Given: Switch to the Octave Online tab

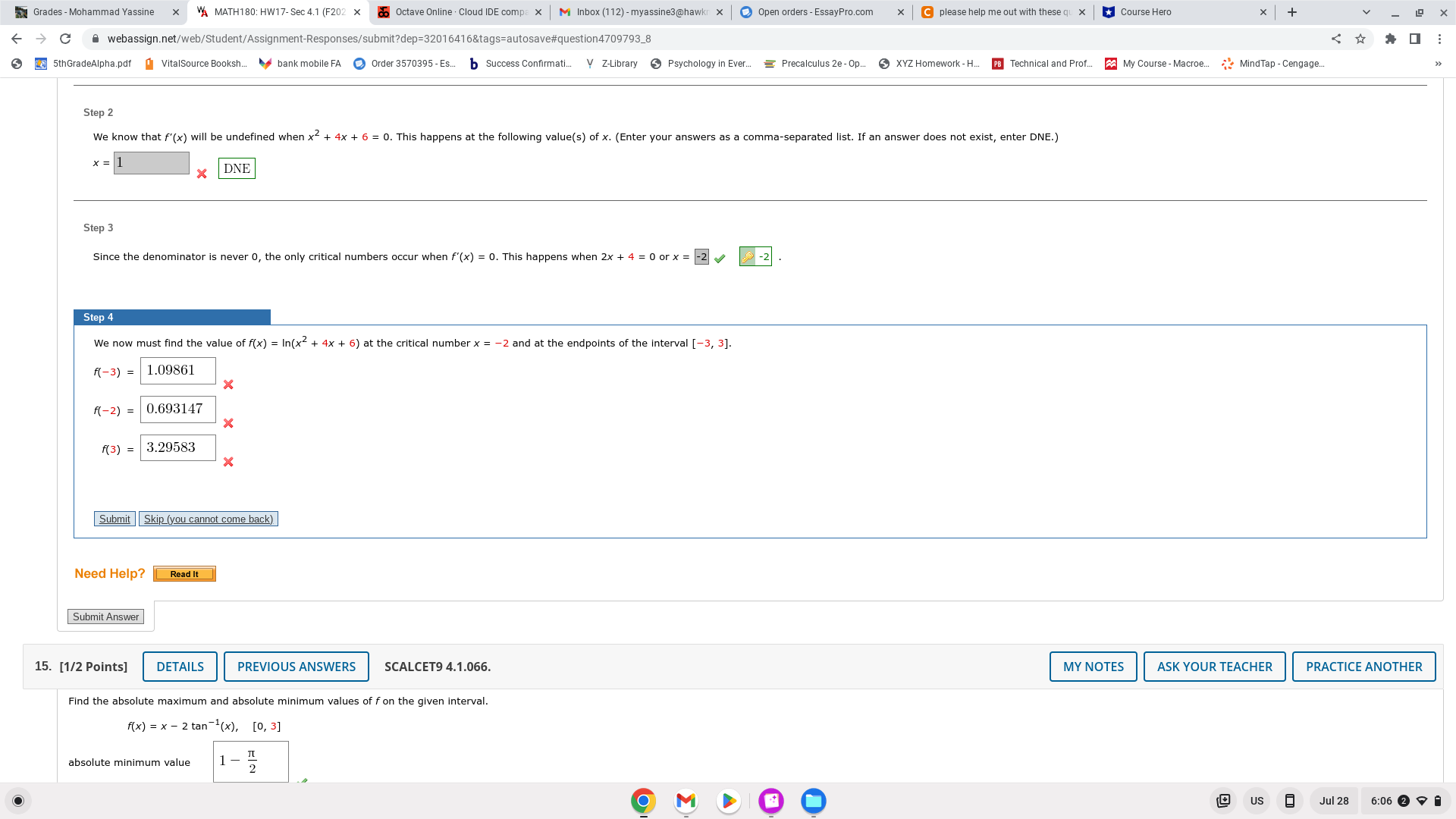Looking at the screenshot, I should tap(455, 11).
